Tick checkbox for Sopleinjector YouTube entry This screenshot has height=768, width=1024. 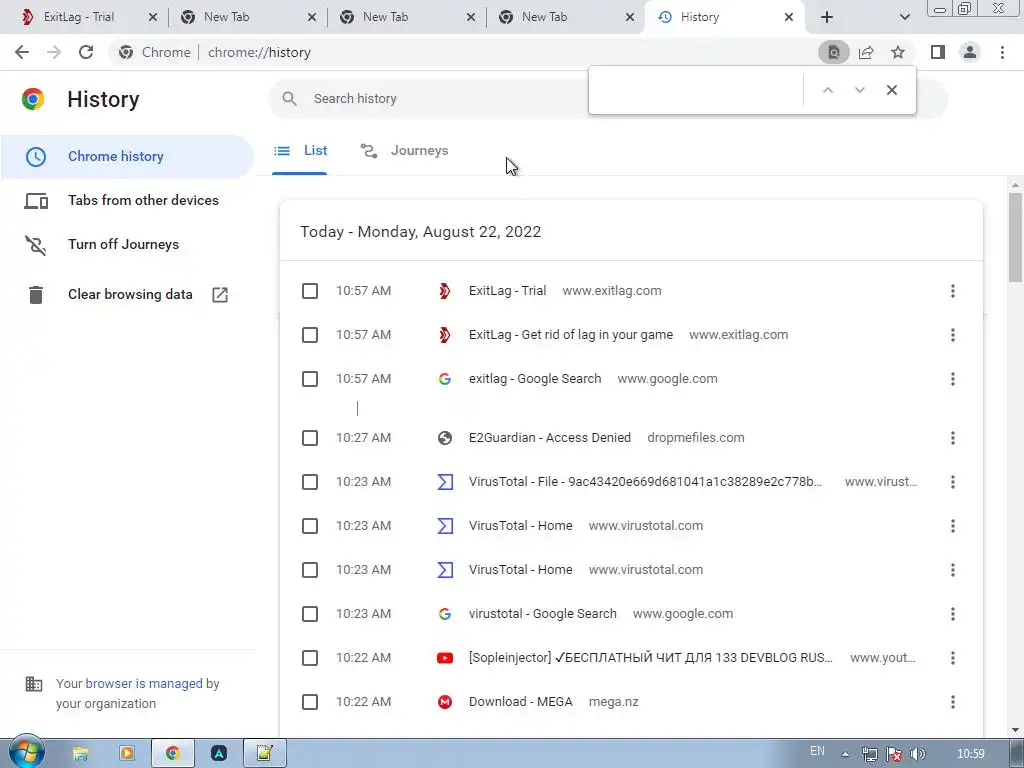tap(310, 658)
